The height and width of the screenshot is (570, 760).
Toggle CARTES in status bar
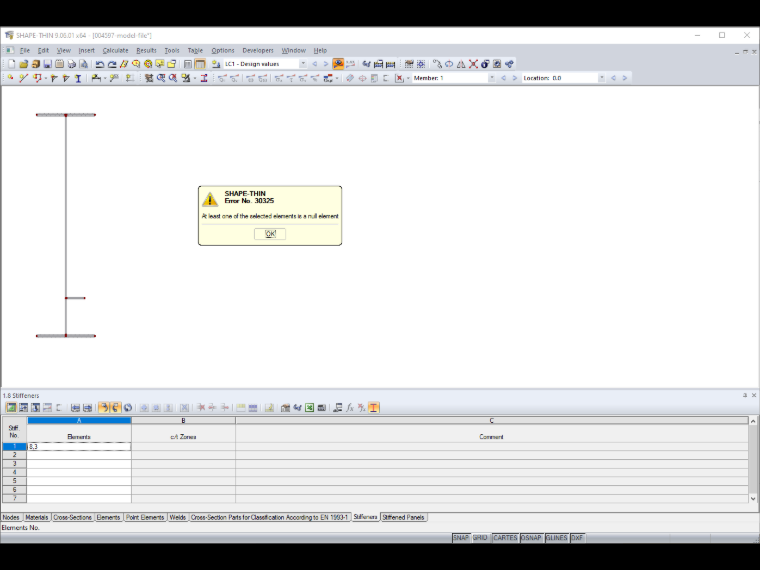click(x=505, y=538)
